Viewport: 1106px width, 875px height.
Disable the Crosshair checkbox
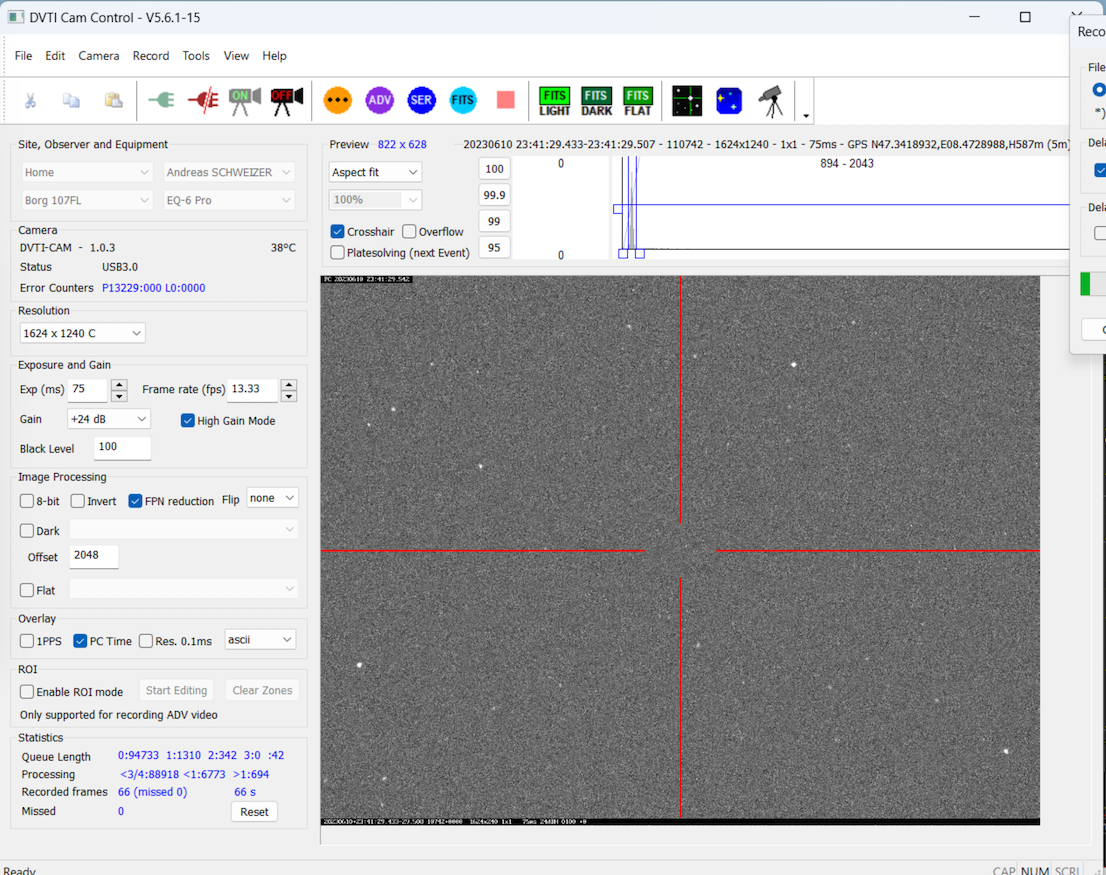click(338, 231)
